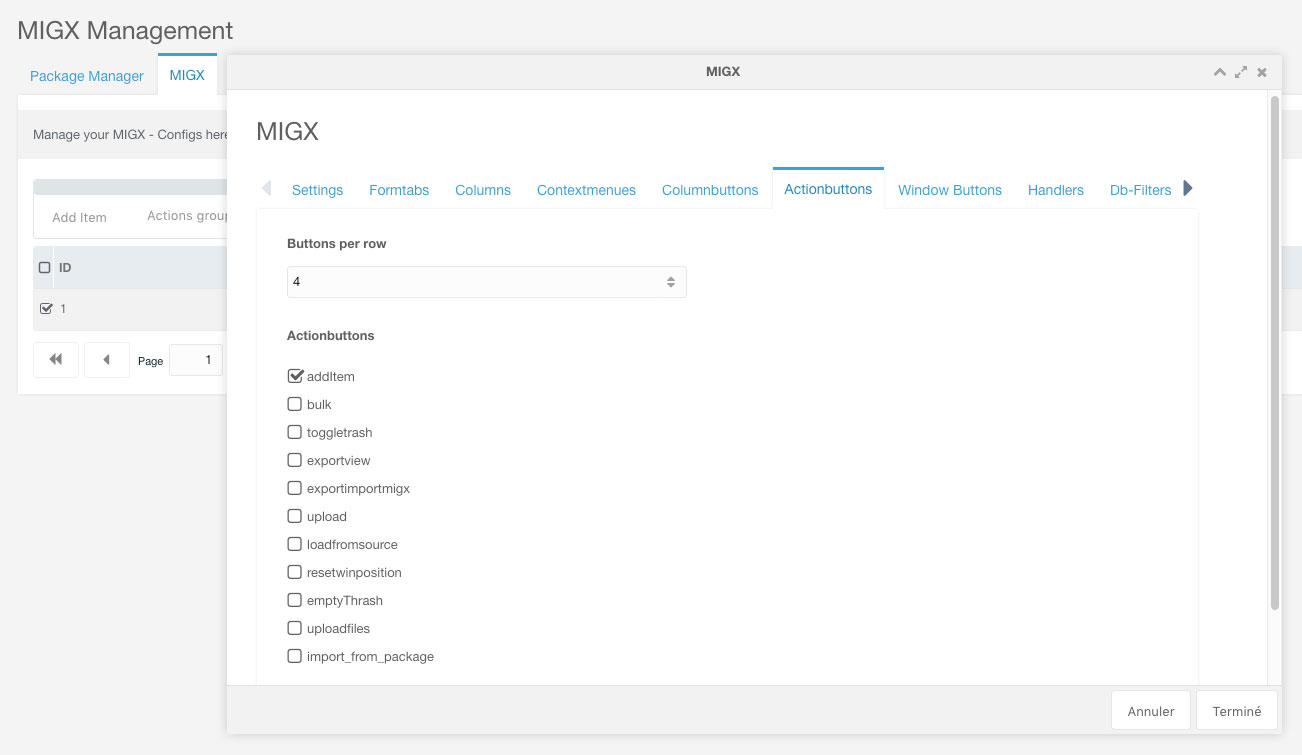The image size is (1302, 755).
Task: Enable the toggletrash checkbox
Action: [295, 432]
